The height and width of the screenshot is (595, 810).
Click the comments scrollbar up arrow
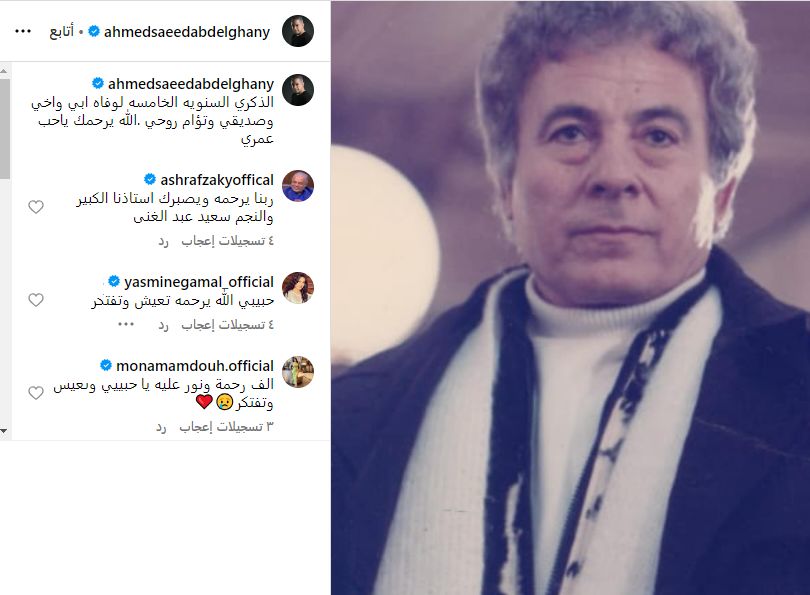coord(4,71)
